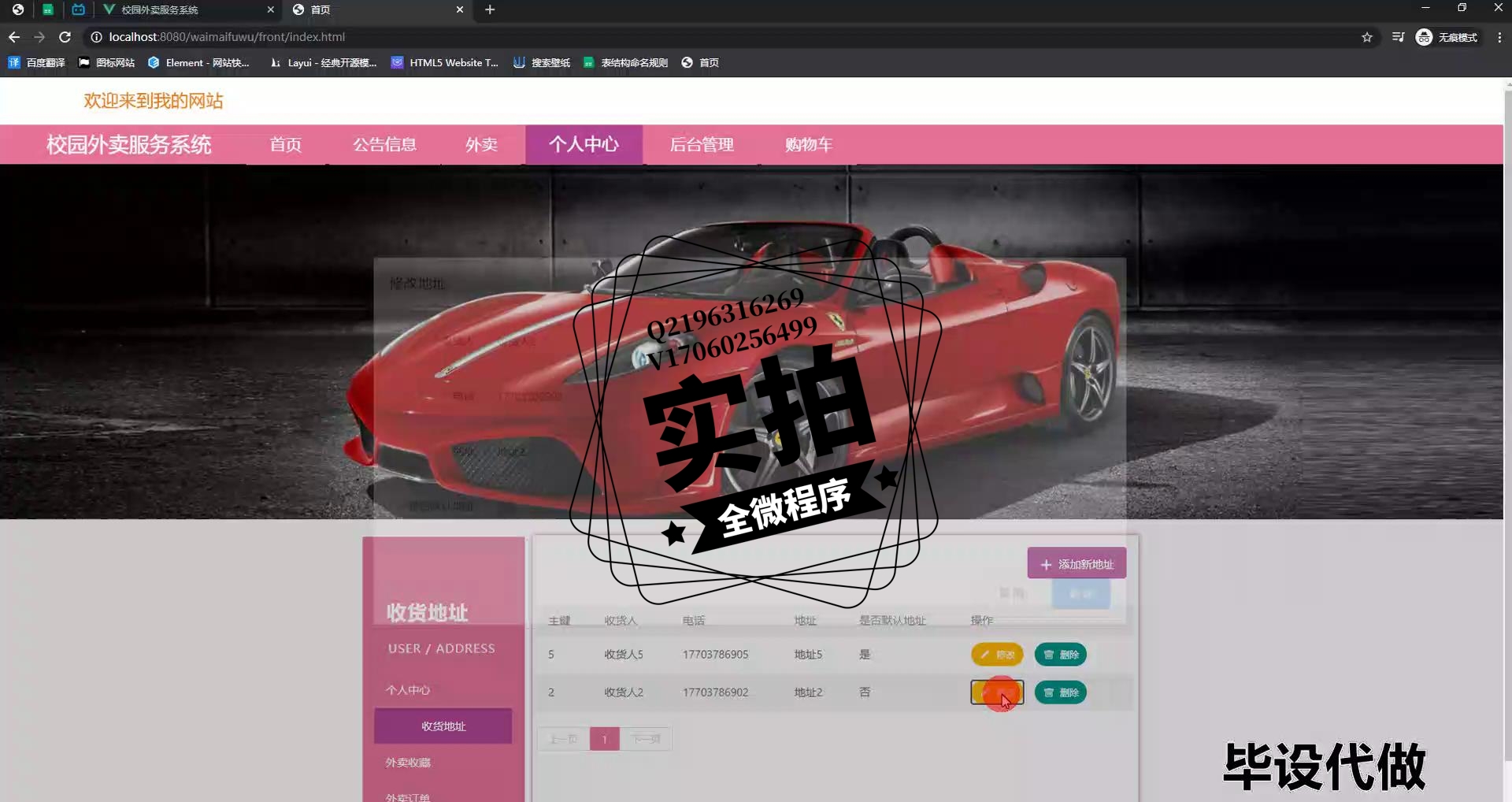Screen dimensions: 1512x802
Task: Click the 下一页 pagination button
Action: [646, 739]
